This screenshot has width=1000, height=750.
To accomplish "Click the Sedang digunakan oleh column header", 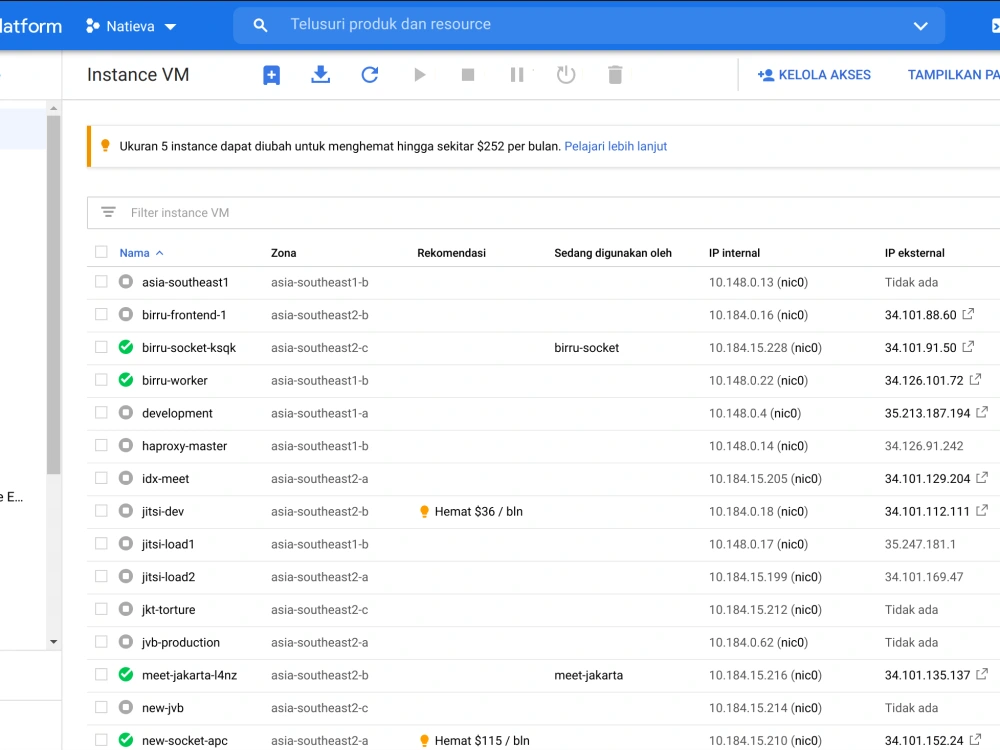I will tap(612, 253).
